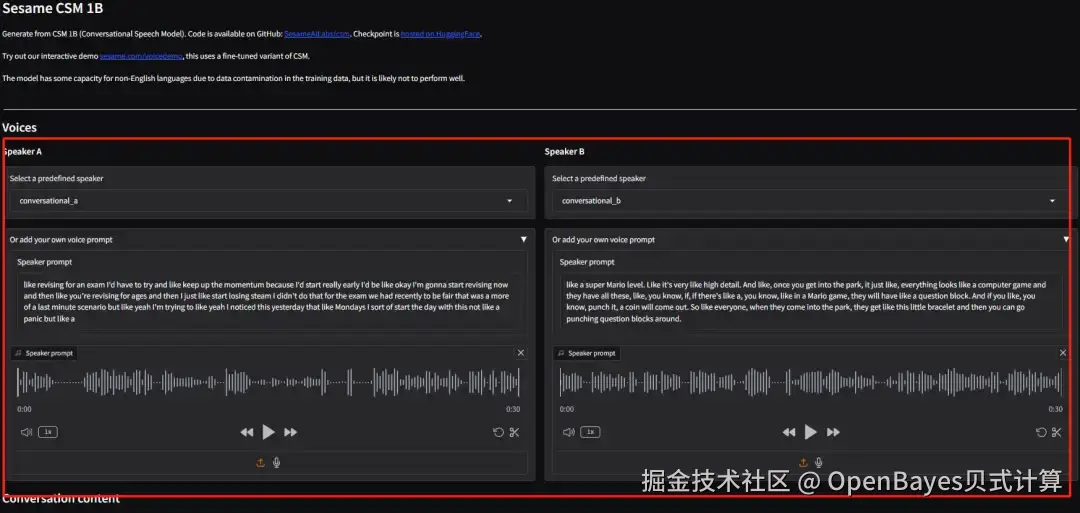Clear Speaker A audio with X
Viewport: 1080px width, 513px height.
[x=521, y=353]
